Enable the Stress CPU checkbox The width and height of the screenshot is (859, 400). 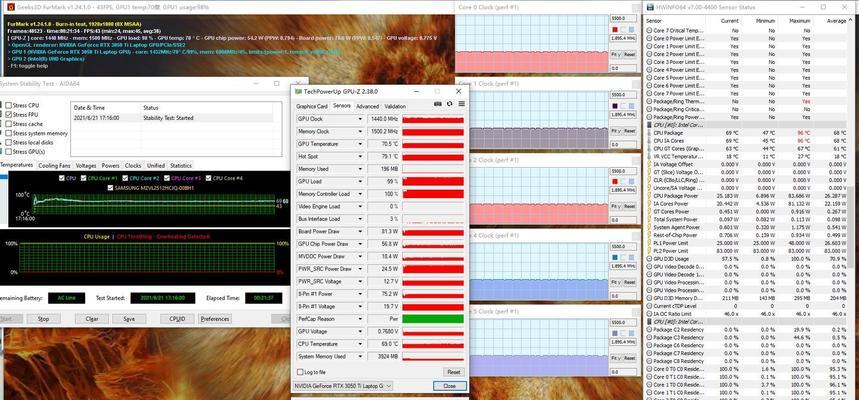(8, 105)
